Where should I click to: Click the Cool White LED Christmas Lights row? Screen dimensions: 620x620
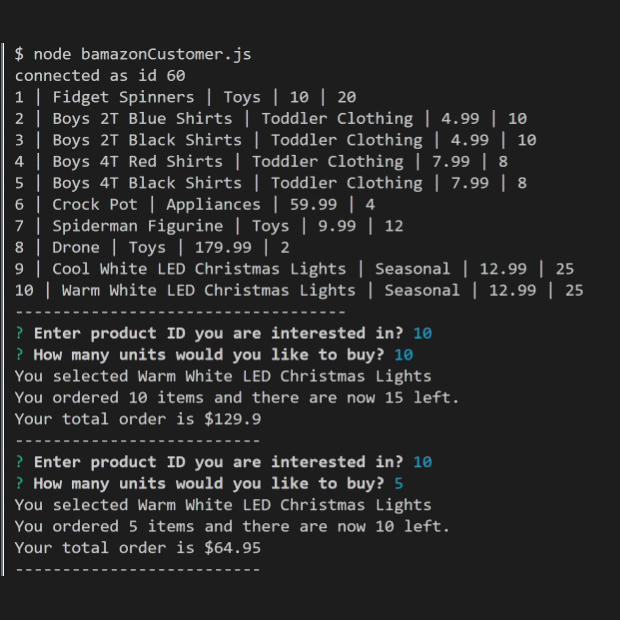[x=295, y=269]
